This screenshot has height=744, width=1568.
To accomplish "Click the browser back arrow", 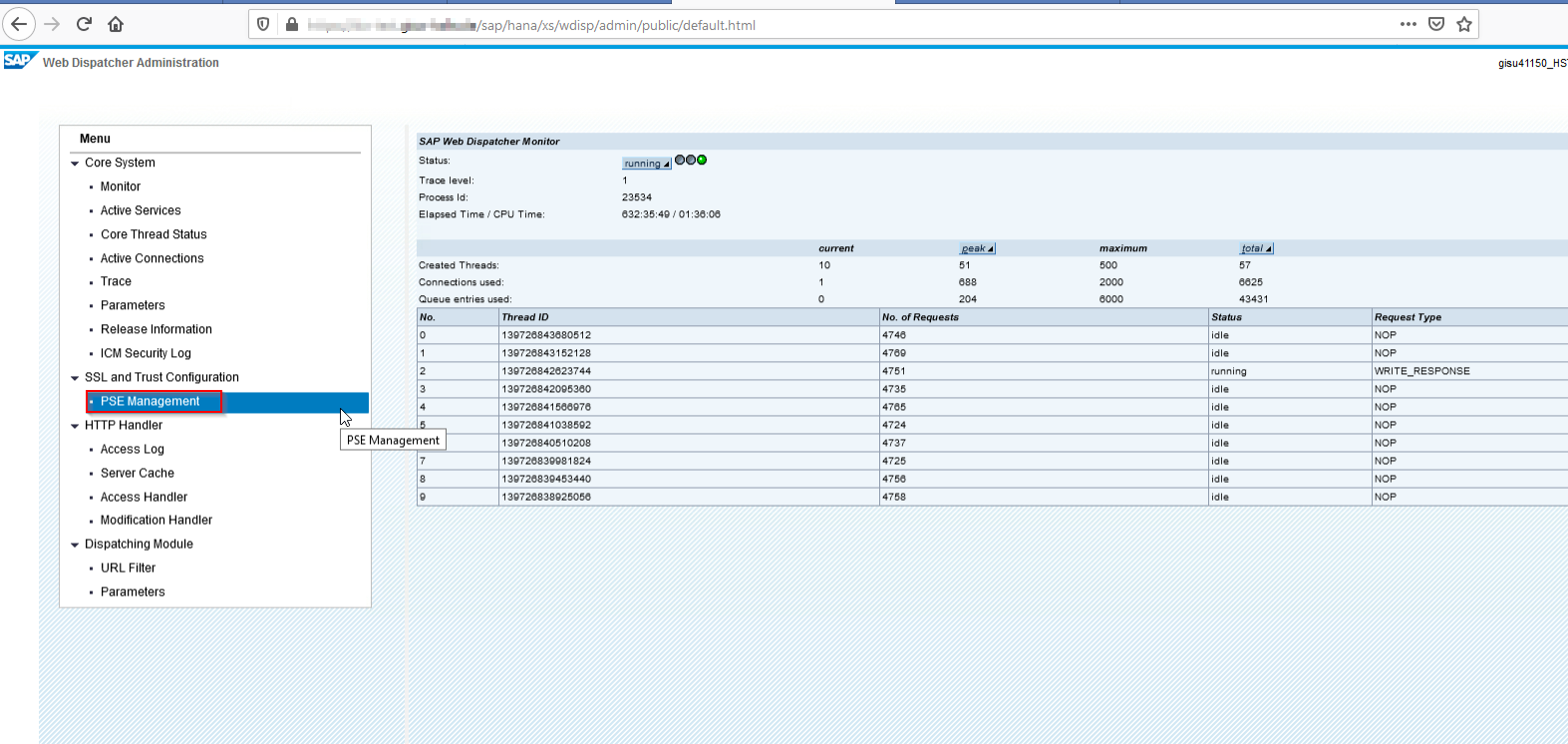I will tap(19, 24).
